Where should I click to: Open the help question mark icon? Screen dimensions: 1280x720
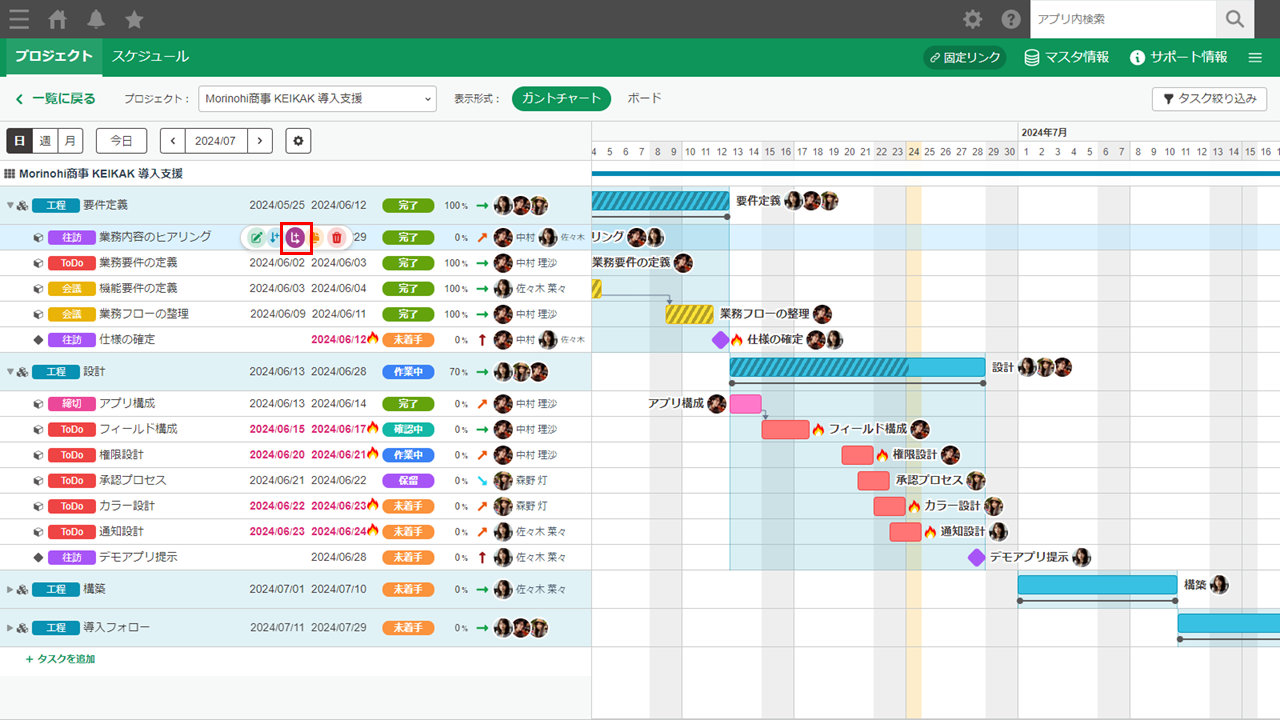1011,19
